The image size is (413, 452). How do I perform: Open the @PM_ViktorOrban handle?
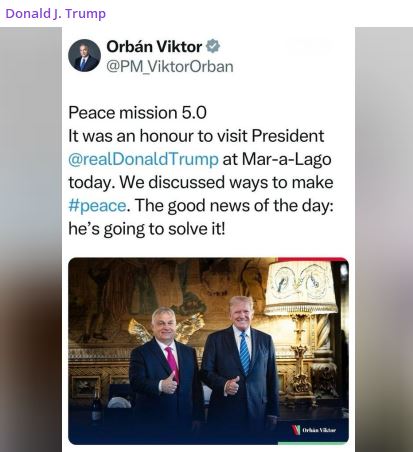point(170,67)
